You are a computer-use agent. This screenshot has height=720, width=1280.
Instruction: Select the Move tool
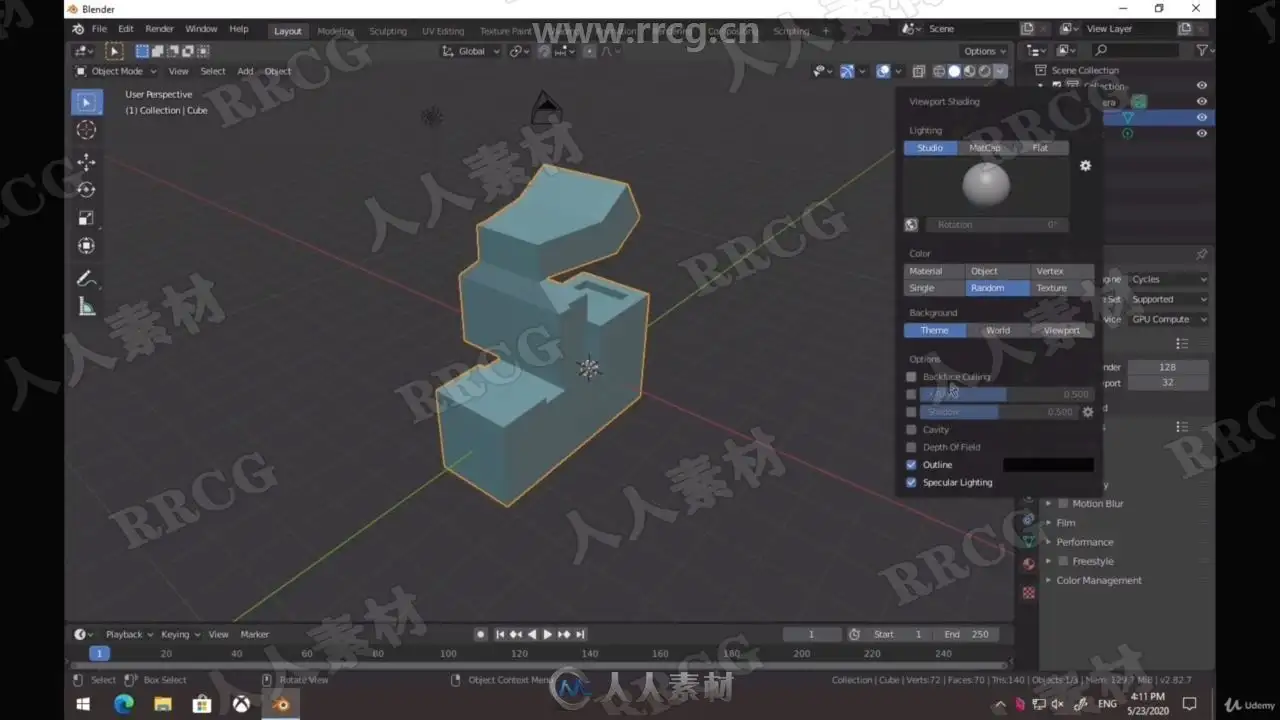click(x=86, y=162)
